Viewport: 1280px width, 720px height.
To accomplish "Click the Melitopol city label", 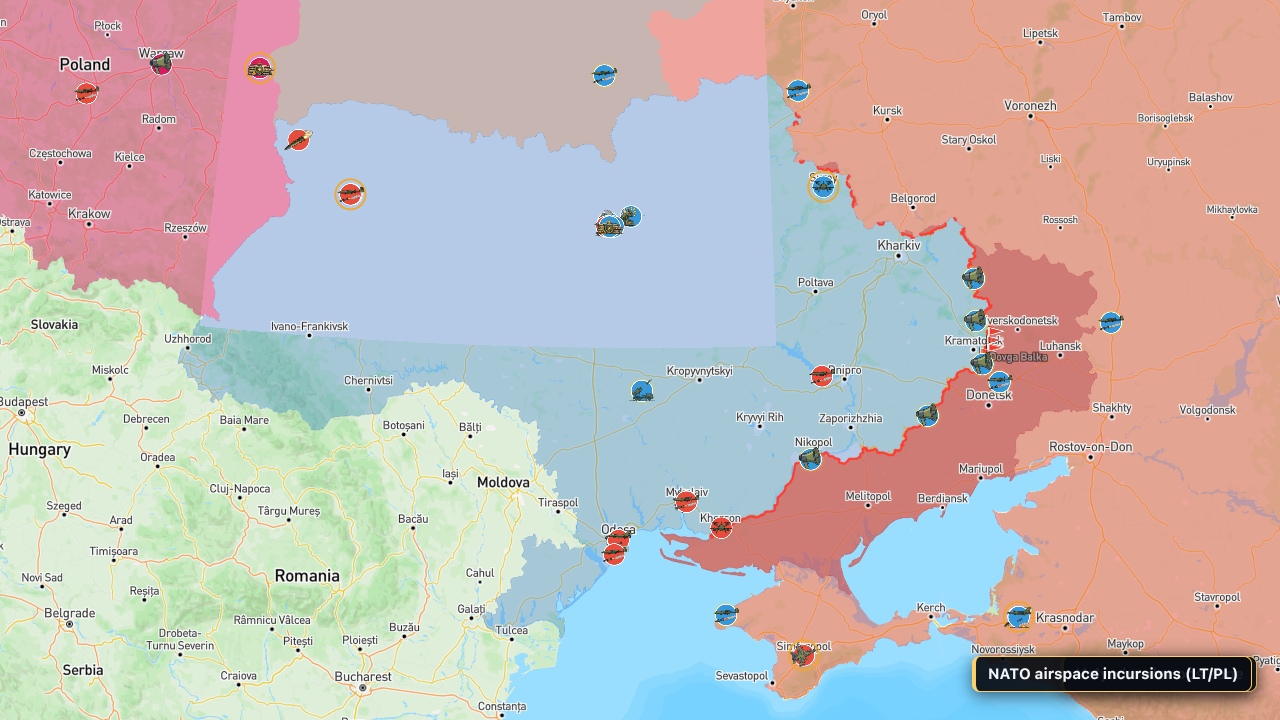I will point(867,496).
